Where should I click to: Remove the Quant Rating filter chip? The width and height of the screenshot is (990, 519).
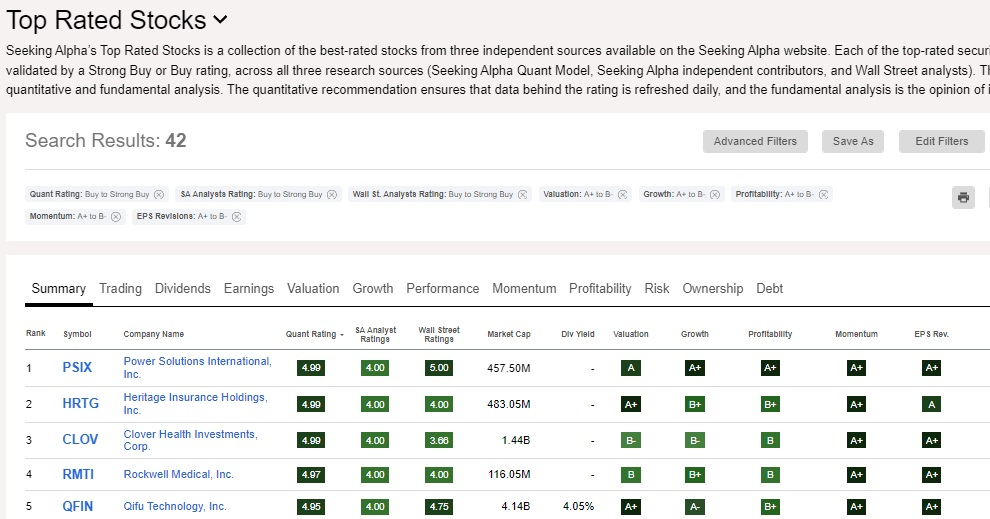[x=159, y=194]
